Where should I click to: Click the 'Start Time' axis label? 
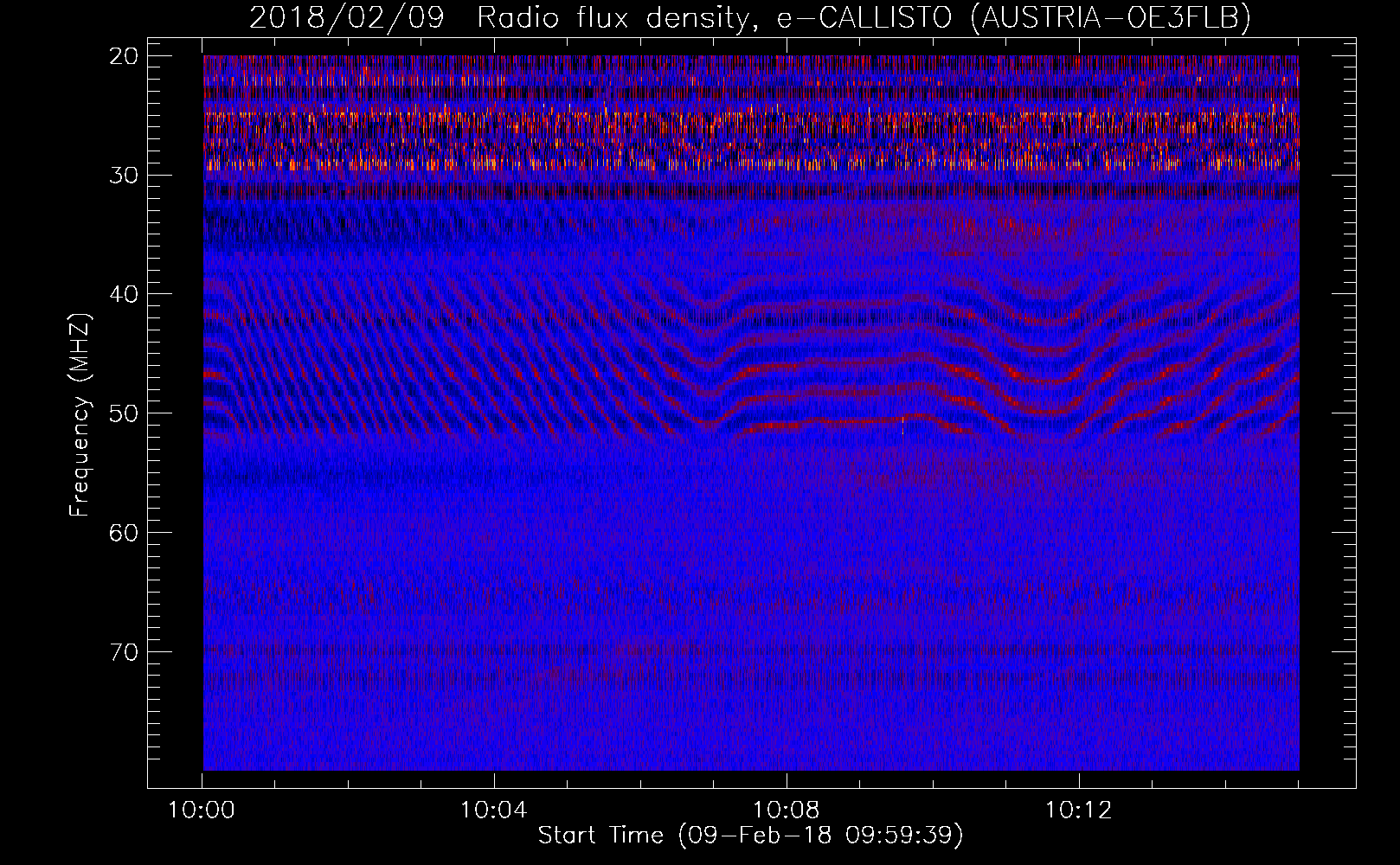pyautogui.click(x=750, y=836)
